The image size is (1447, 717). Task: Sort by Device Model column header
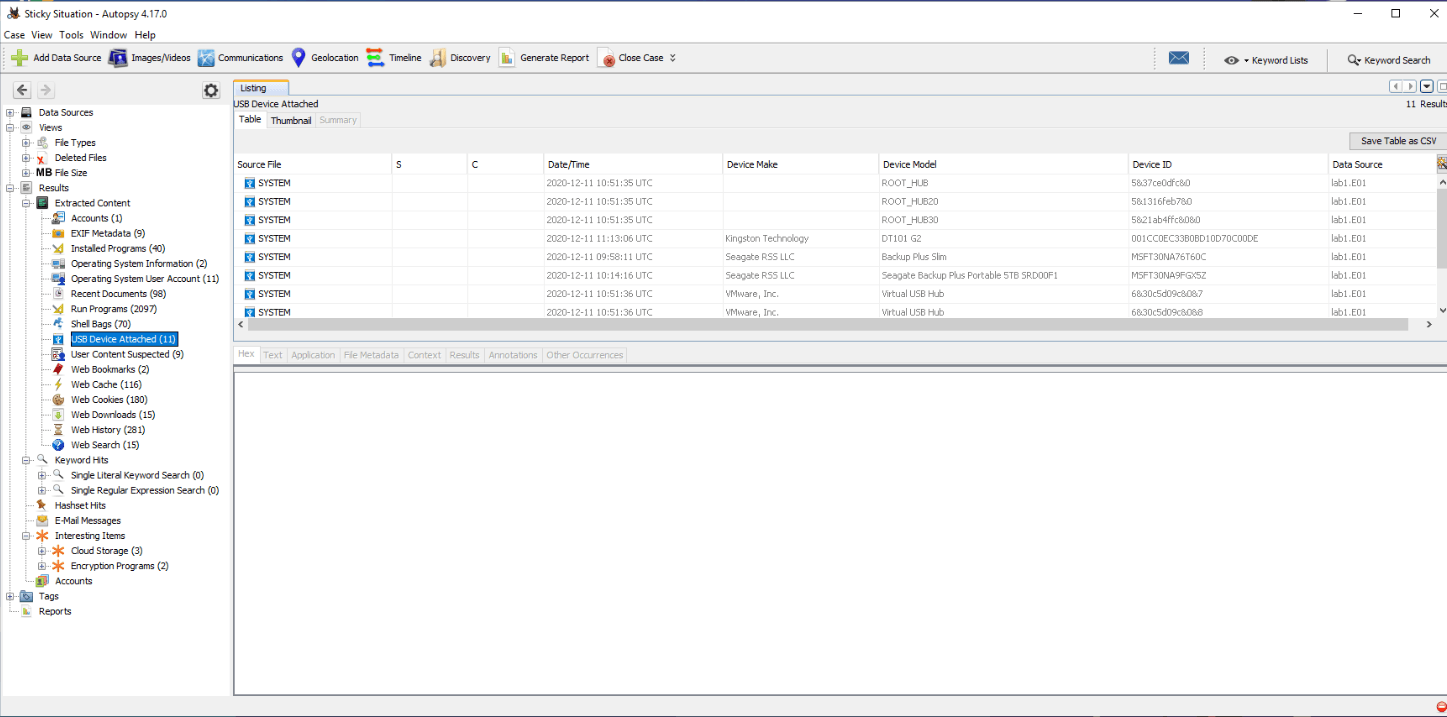[x=1004, y=164]
